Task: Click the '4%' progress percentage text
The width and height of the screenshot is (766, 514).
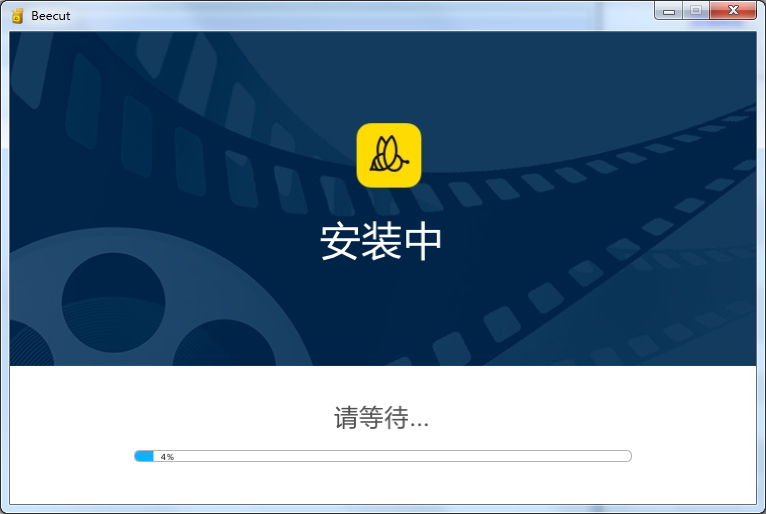Action: tap(167, 457)
